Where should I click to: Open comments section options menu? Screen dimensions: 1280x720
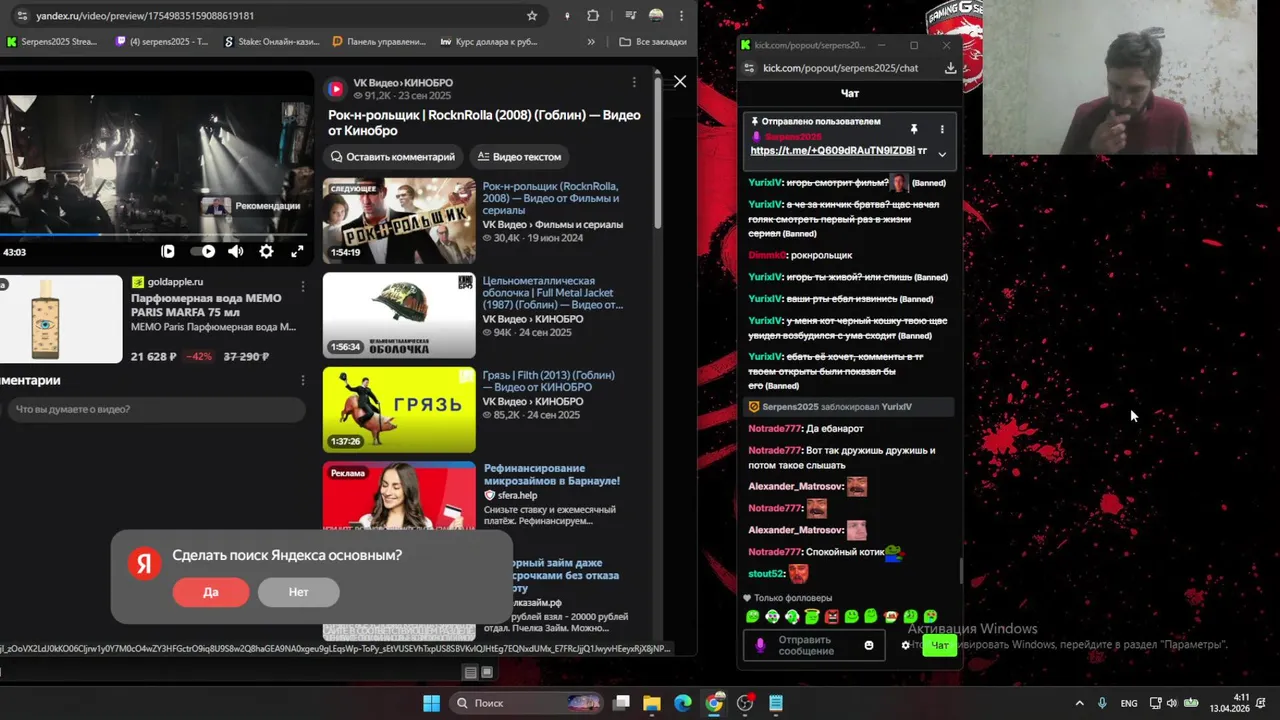[x=303, y=381]
